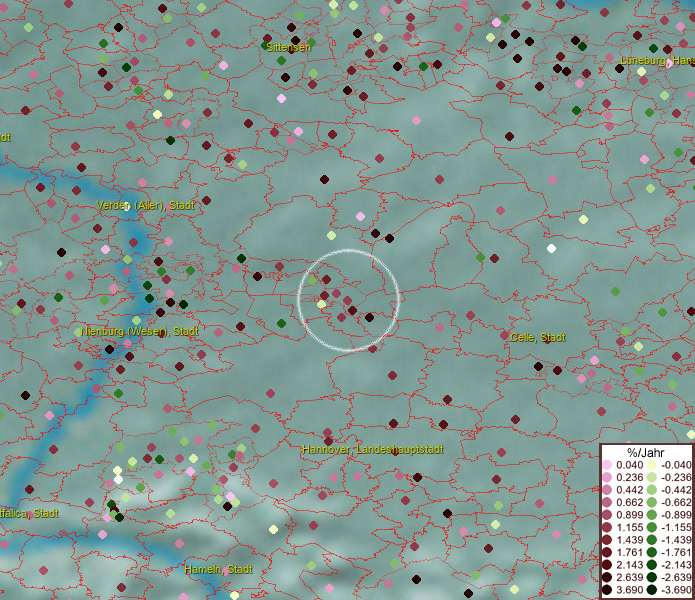Pick the 0.662 legend swatch
The width and height of the screenshot is (695, 600).
coord(607,502)
